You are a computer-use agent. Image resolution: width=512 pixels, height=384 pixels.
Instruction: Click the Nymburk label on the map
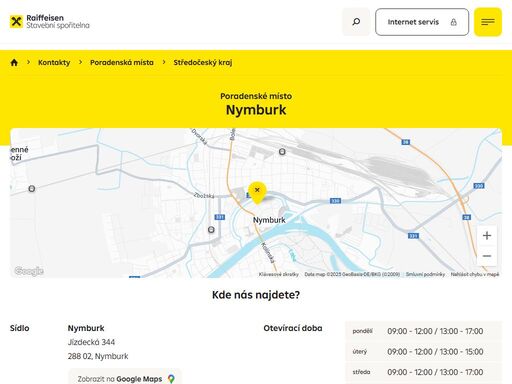pos(269,220)
